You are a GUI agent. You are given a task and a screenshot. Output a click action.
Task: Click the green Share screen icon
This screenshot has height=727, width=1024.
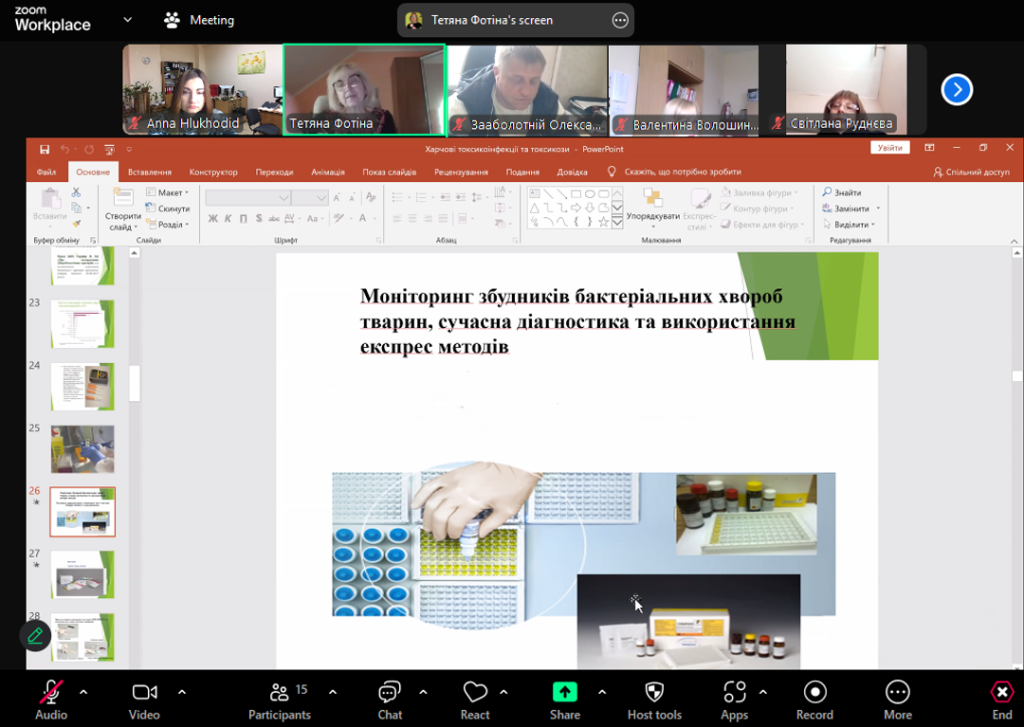pyautogui.click(x=565, y=693)
